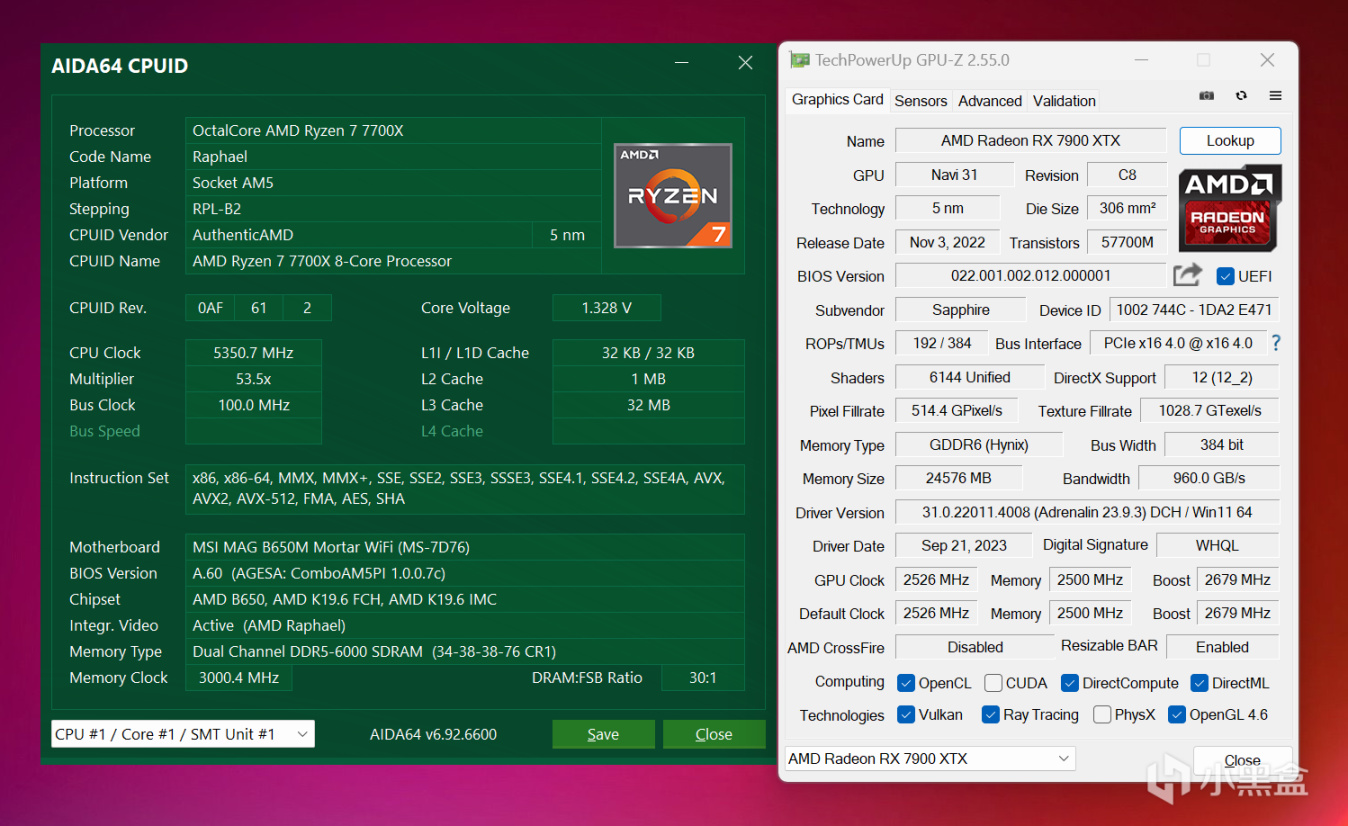The image size is (1348, 826).
Task: Click the Bandwidth value "960.0 GB/s"
Action: click(1209, 478)
